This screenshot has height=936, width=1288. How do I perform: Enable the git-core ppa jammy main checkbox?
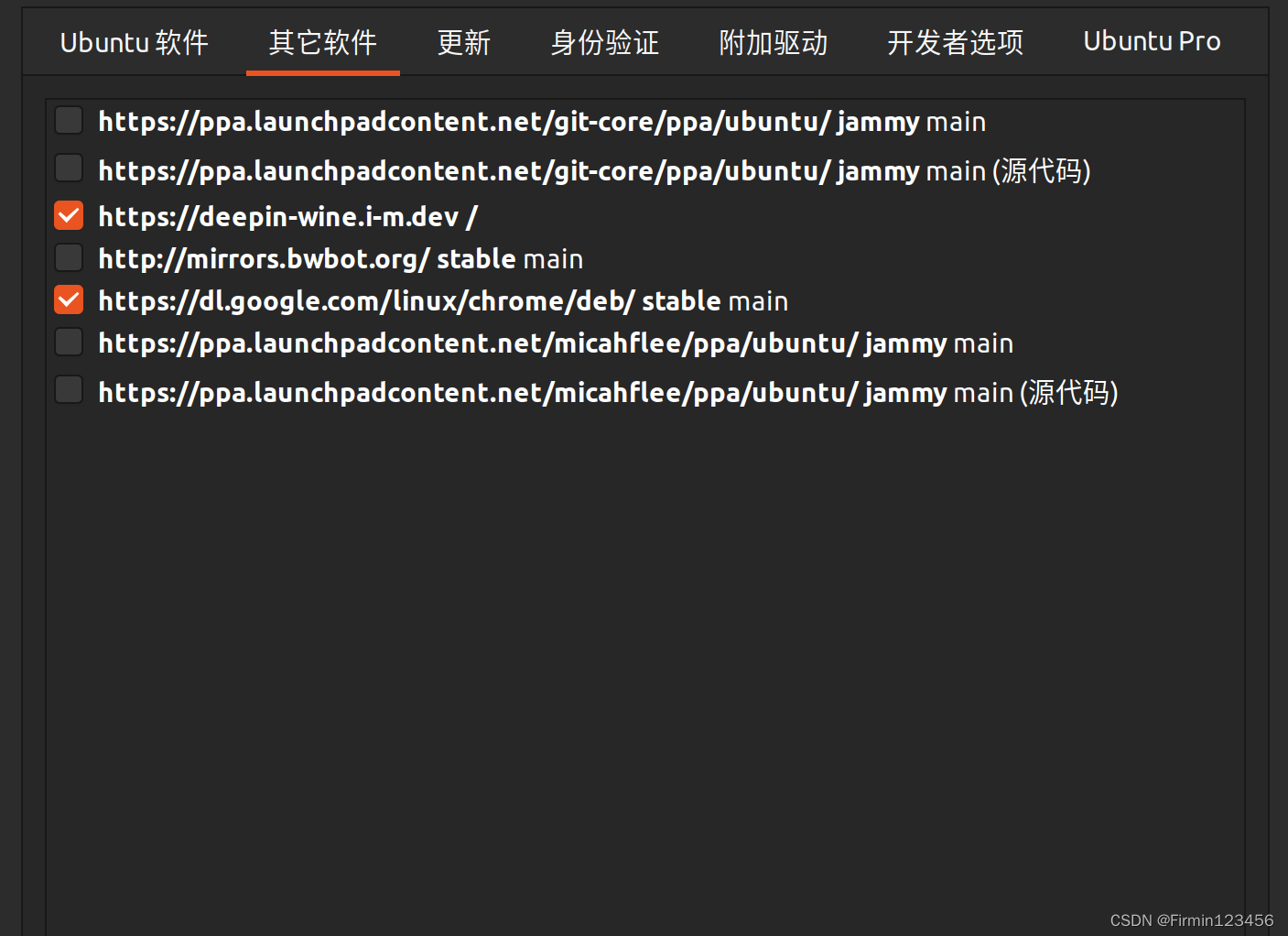69,120
